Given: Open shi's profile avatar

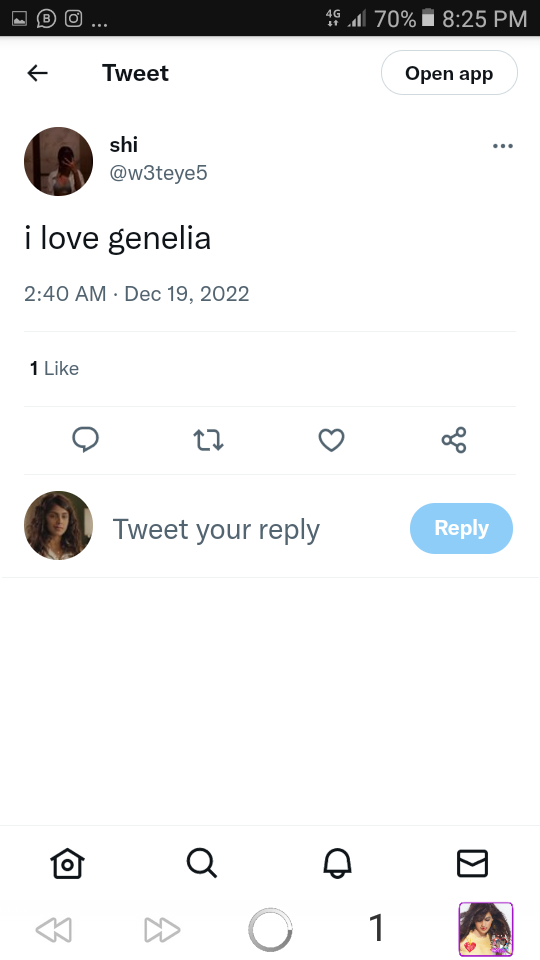Looking at the screenshot, I should click(58, 162).
